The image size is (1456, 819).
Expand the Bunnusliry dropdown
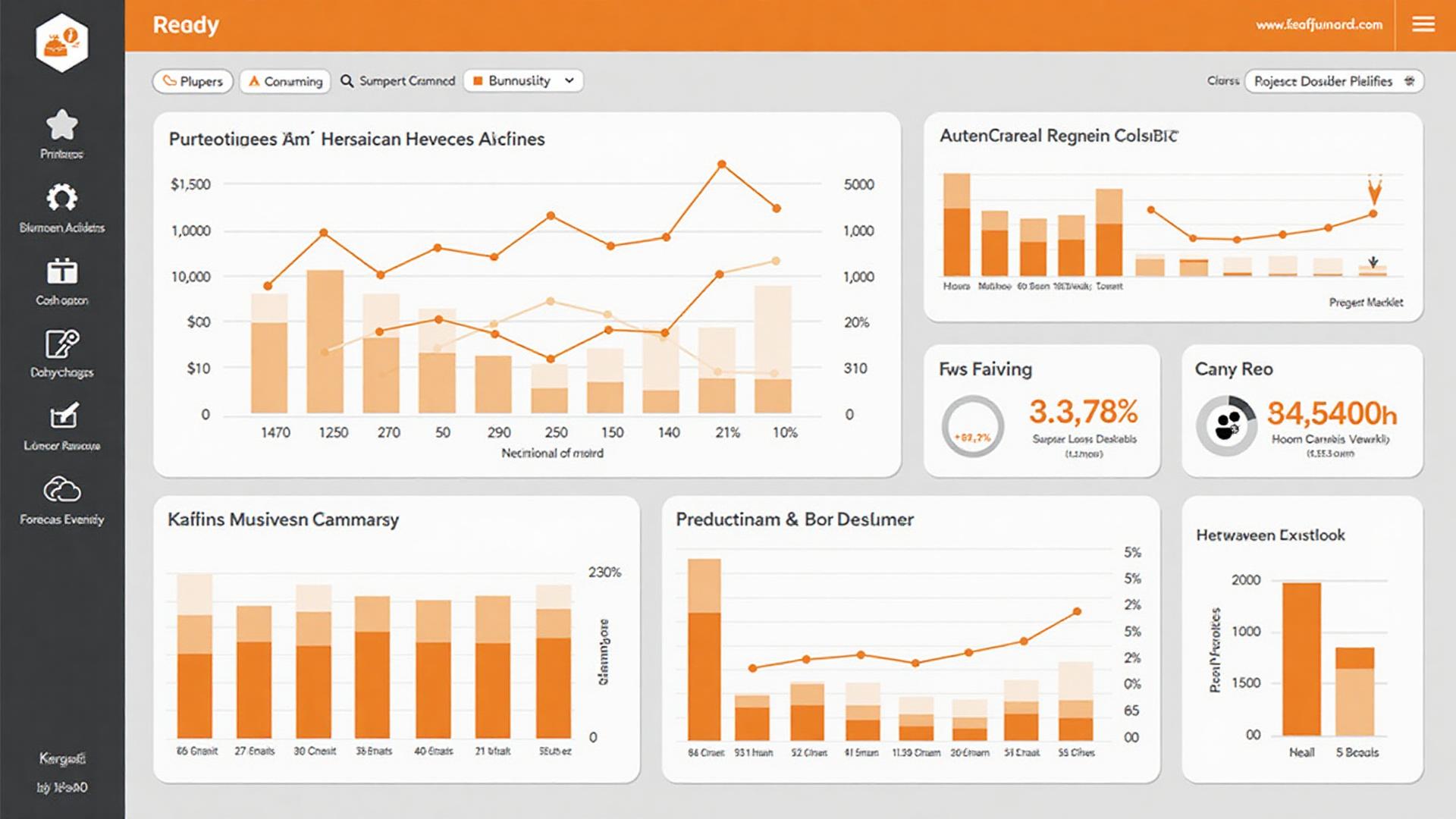tap(523, 80)
